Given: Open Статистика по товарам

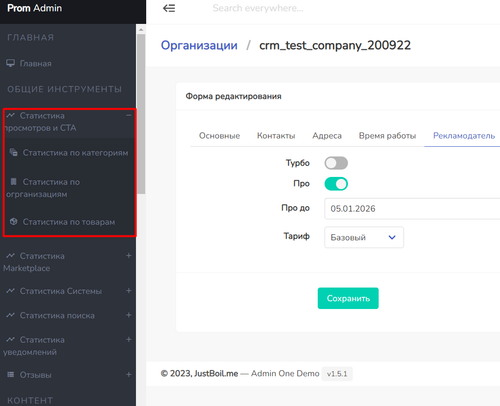Looking at the screenshot, I should coord(69,222).
